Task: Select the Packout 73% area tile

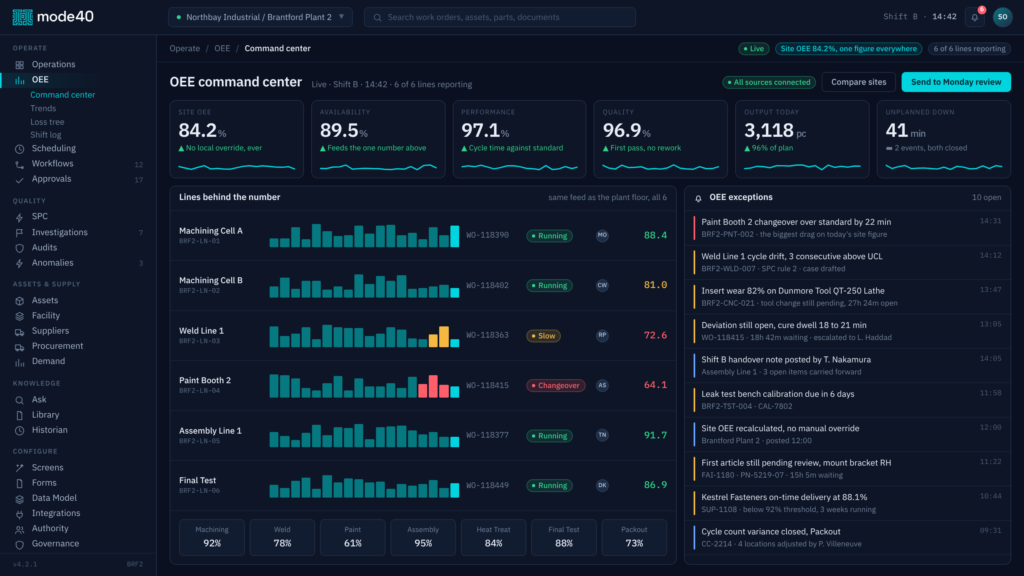Action: (x=634, y=537)
